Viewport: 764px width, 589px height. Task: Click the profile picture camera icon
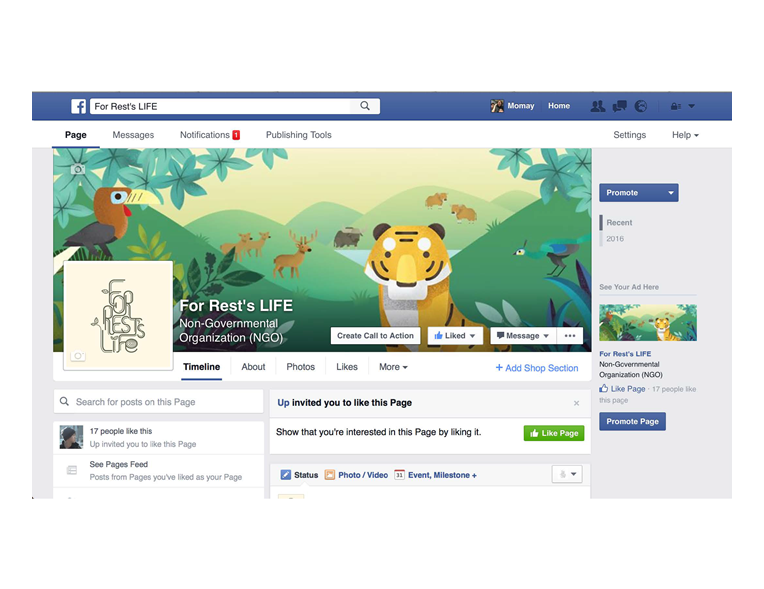(x=78, y=356)
